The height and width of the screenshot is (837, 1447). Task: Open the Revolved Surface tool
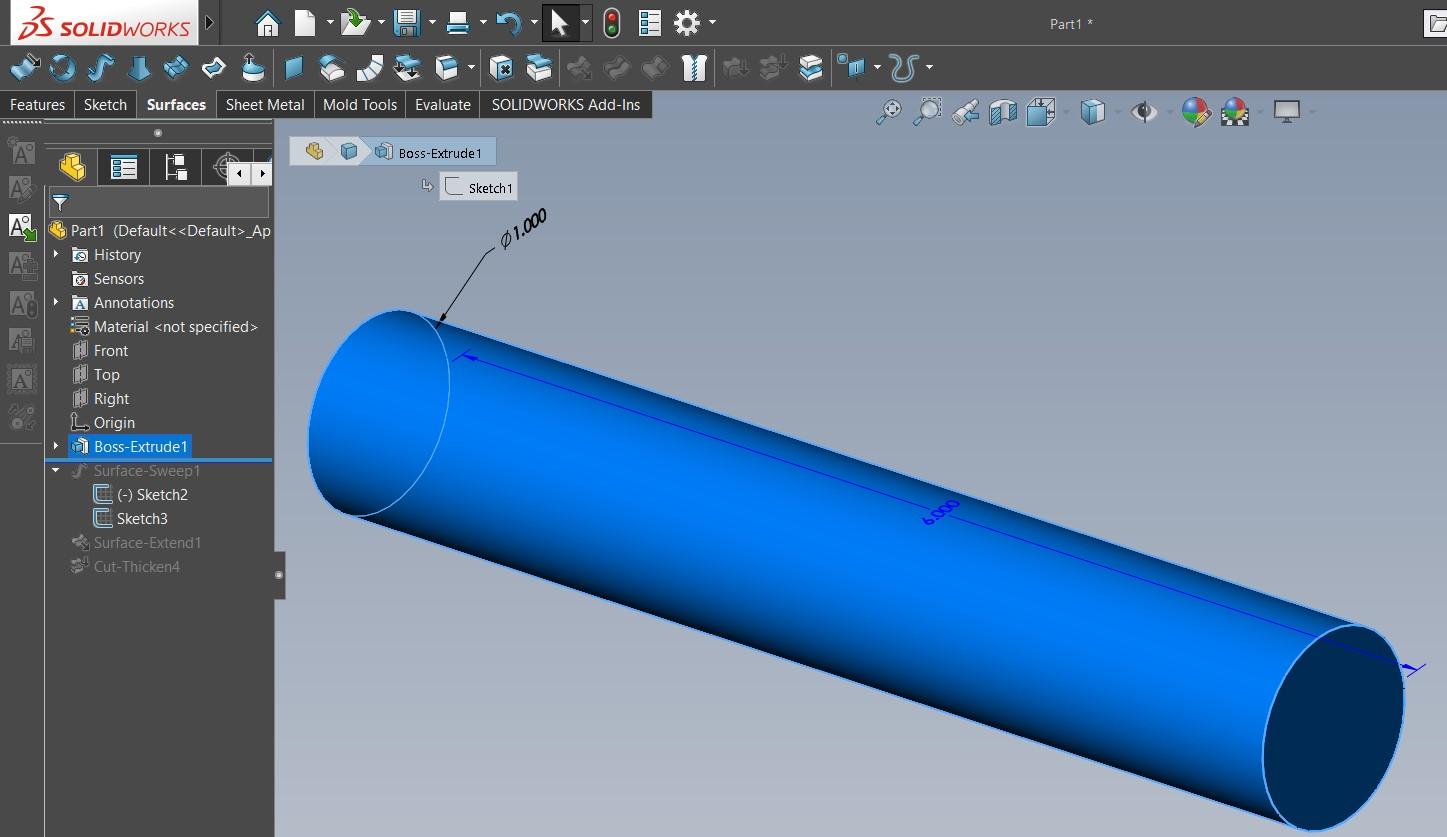coord(62,67)
